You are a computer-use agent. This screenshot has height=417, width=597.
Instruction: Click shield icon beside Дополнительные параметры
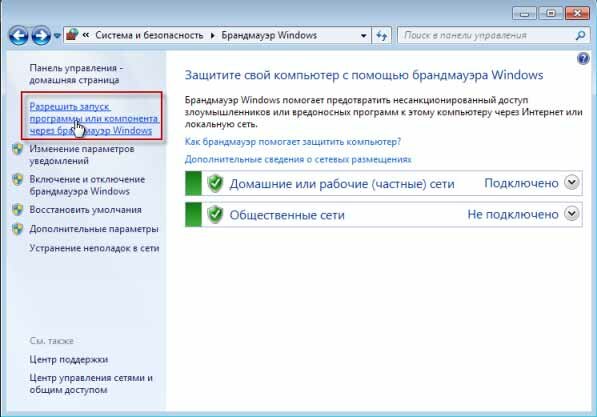coord(18,229)
